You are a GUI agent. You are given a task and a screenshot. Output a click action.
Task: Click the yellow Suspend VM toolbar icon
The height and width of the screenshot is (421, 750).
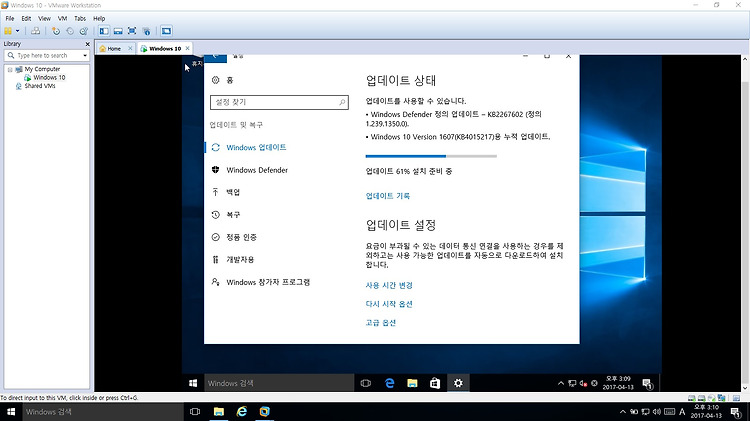tap(8, 31)
